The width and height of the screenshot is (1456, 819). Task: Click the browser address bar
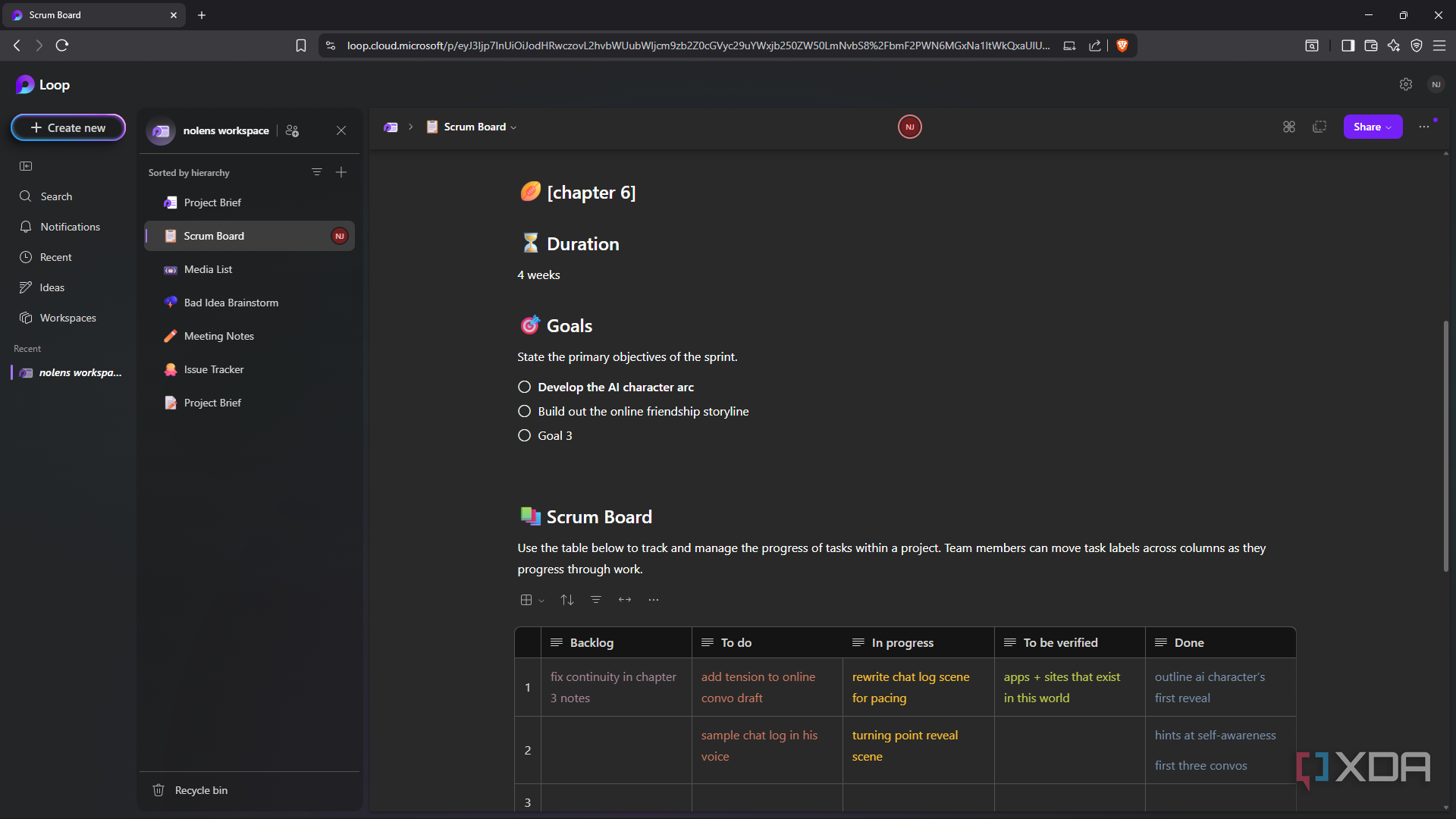click(698, 45)
